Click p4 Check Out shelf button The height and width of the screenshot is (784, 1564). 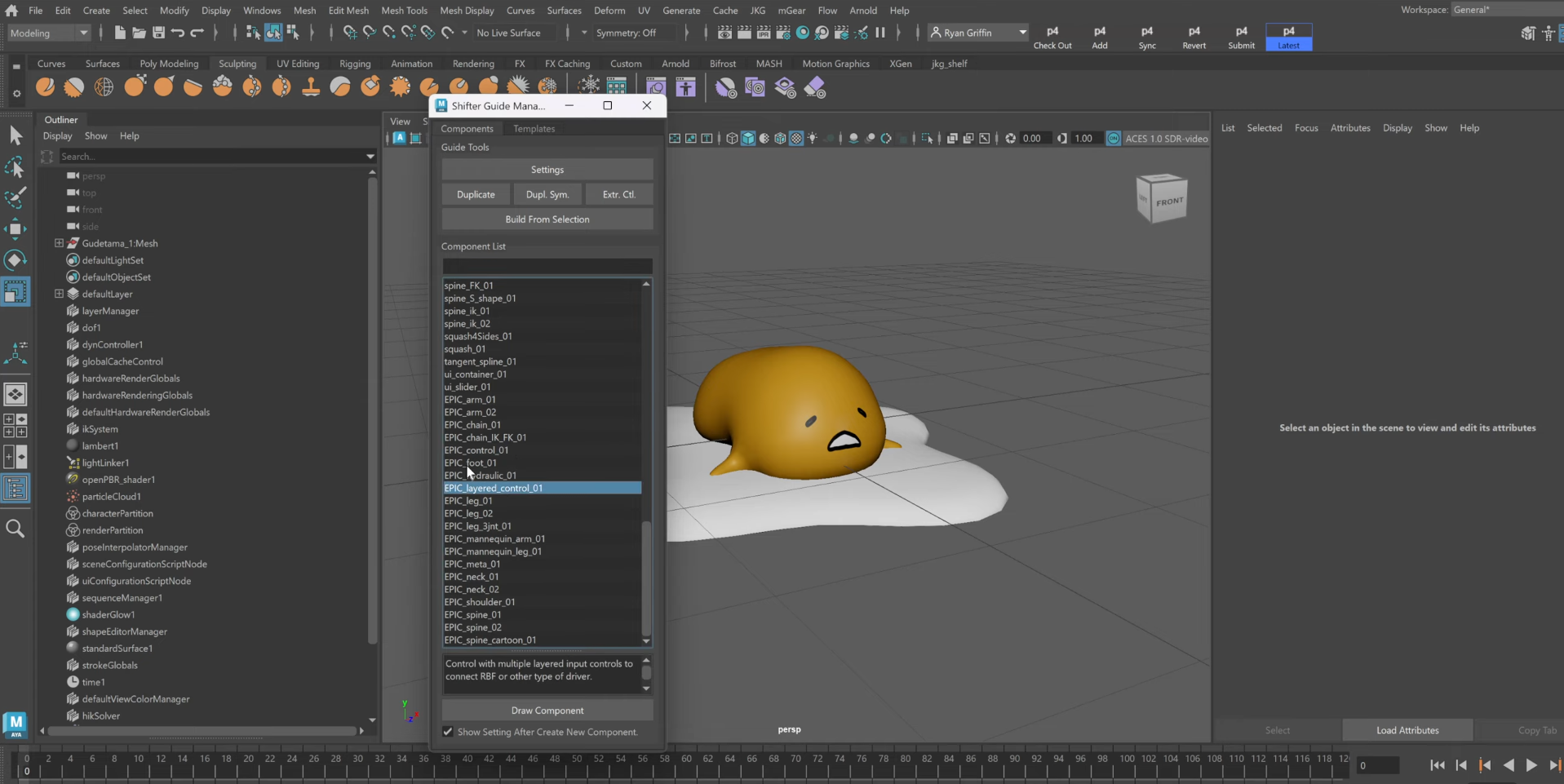point(1052,37)
